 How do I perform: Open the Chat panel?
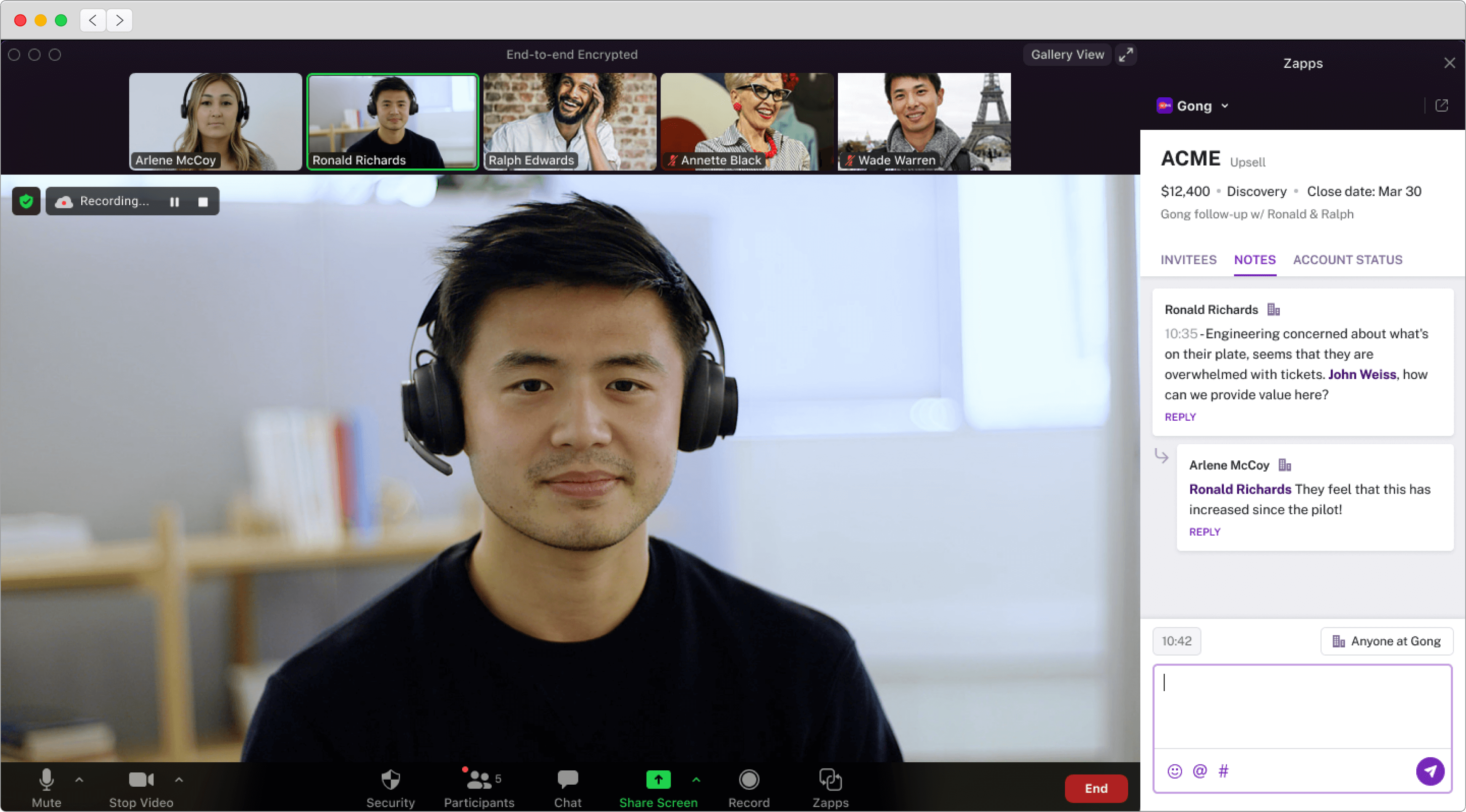[567, 788]
